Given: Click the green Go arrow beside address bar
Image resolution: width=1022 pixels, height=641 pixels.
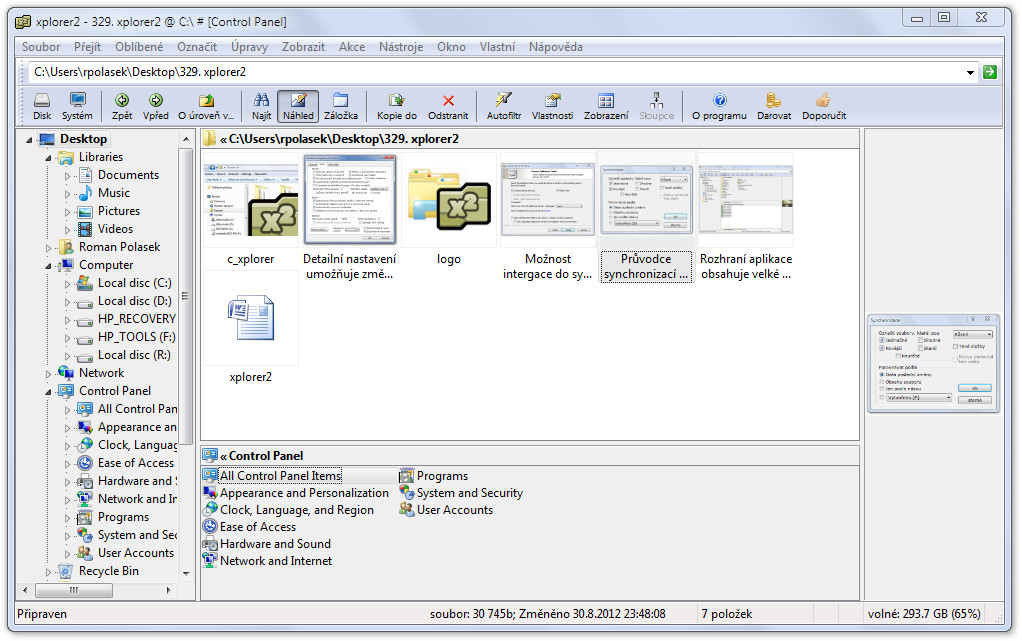Looking at the screenshot, I should tap(989, 72).
